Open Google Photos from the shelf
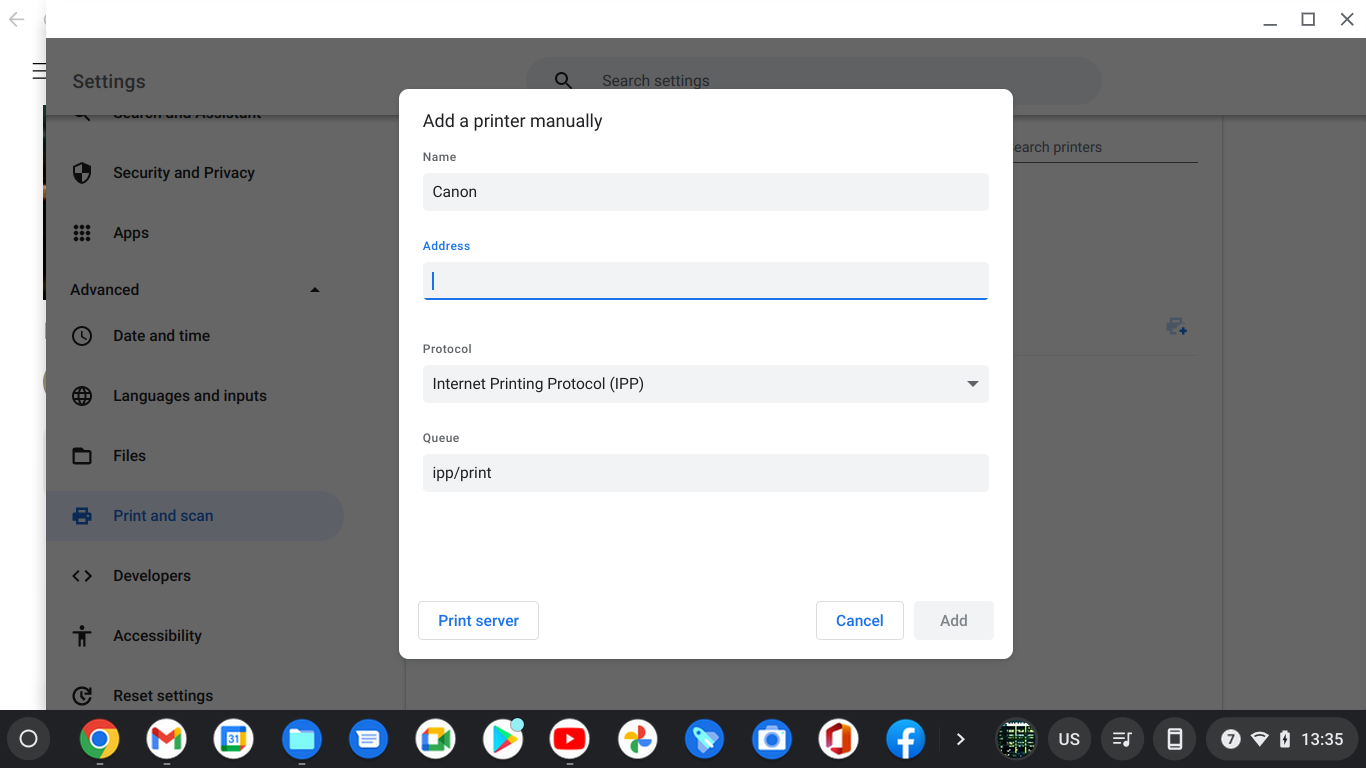1366x768 pixels. (636, 739)
